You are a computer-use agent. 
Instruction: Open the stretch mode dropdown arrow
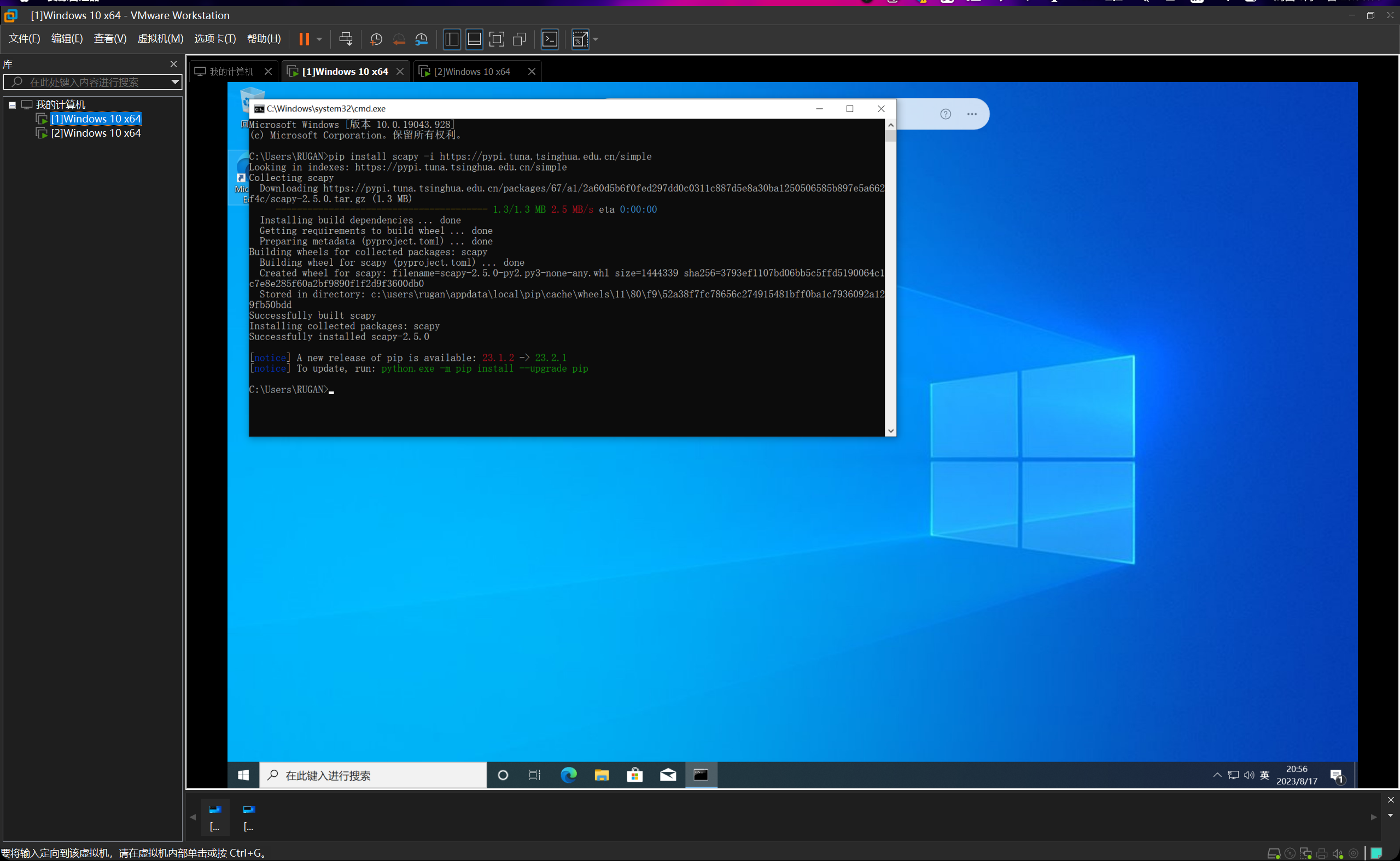click(x=596, y=39)
